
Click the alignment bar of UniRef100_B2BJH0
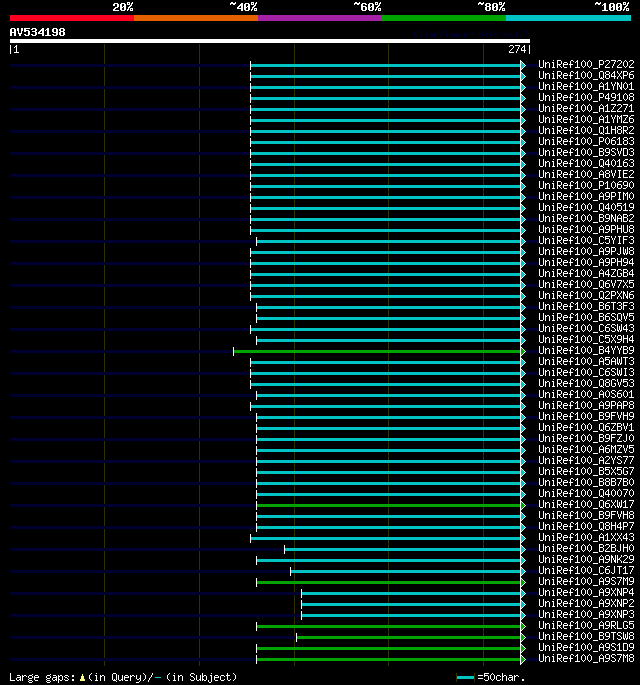click(402, 549)
